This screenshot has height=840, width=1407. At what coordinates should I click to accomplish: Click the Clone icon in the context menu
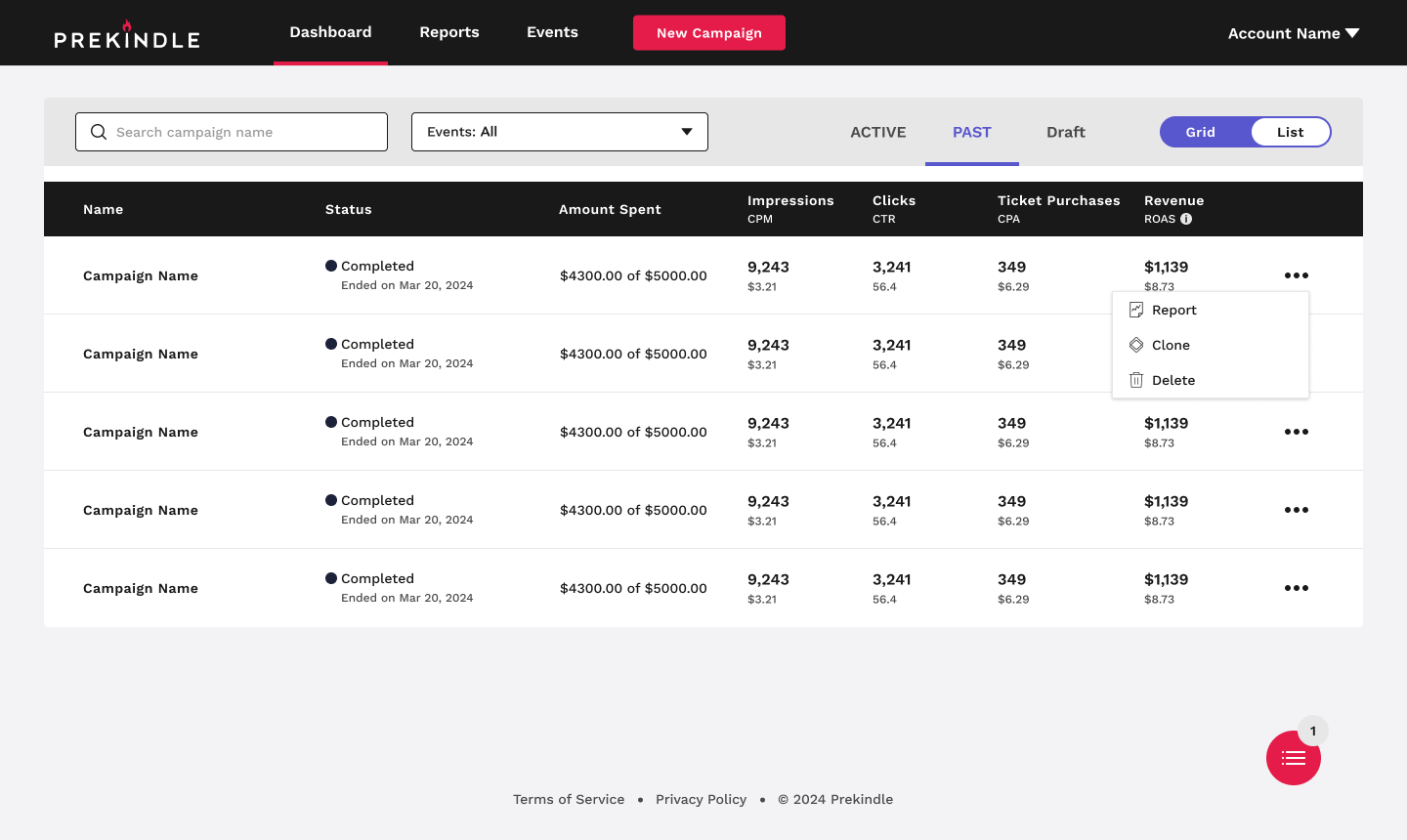[x=1135, y=345]
